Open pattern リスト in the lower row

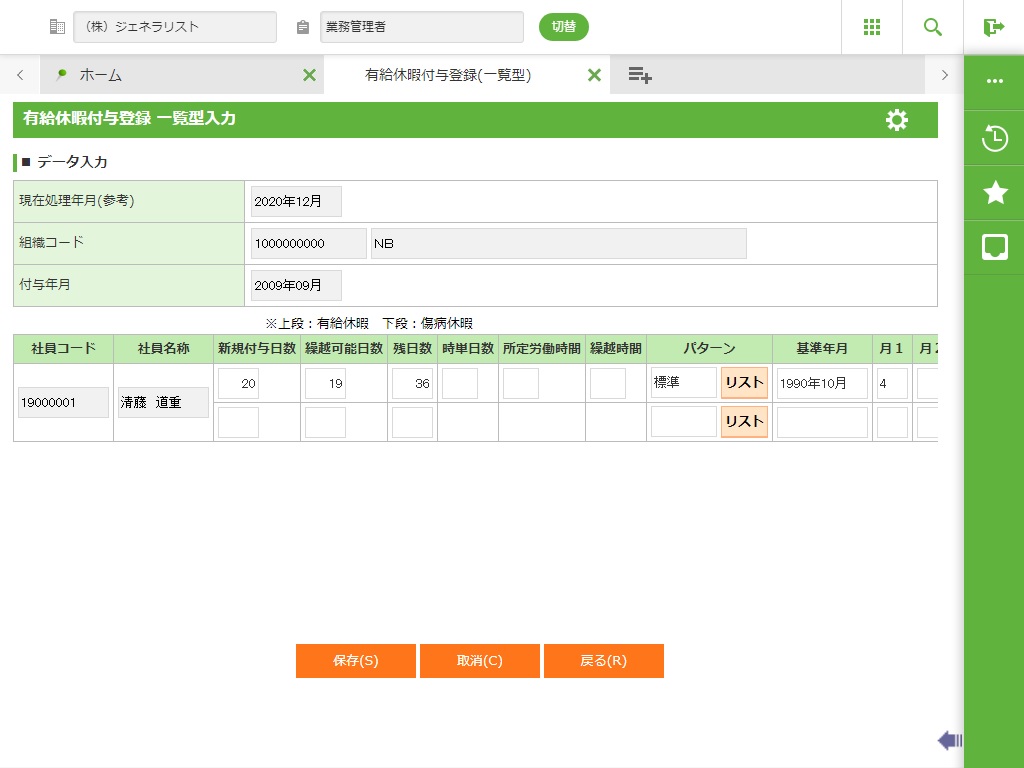(x=744, y=422)
